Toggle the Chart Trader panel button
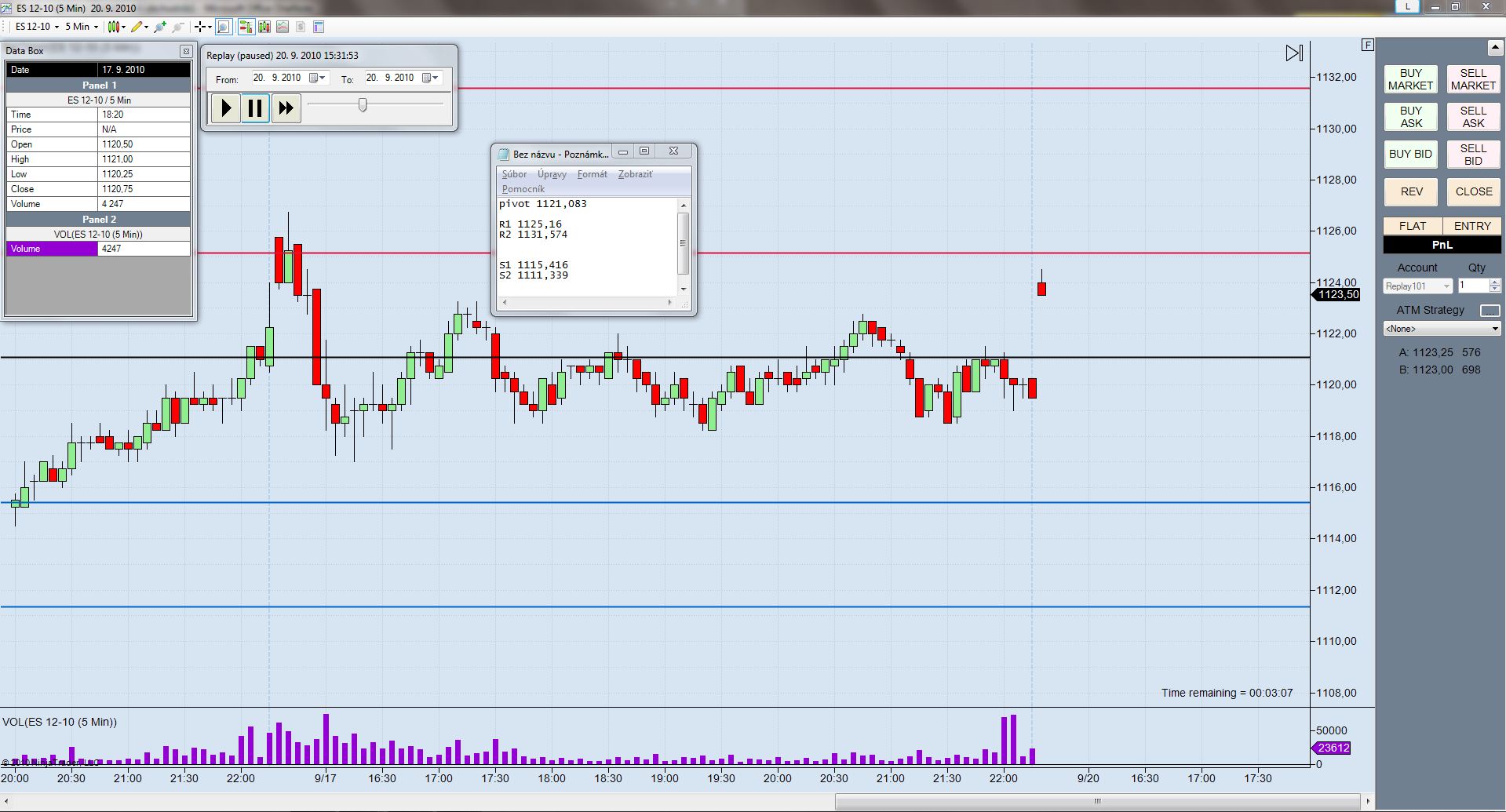1506x812 pixels. coord(246,27)
